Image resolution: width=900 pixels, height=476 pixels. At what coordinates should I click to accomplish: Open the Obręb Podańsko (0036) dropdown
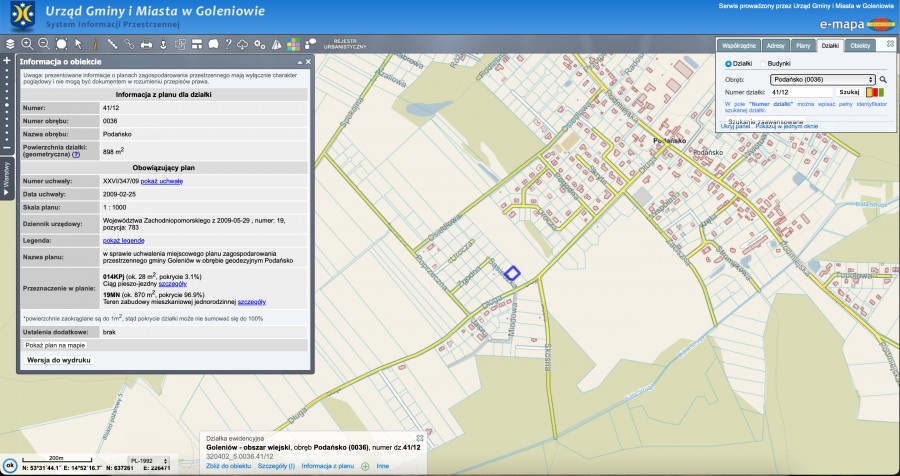click(x=823, y=78)
